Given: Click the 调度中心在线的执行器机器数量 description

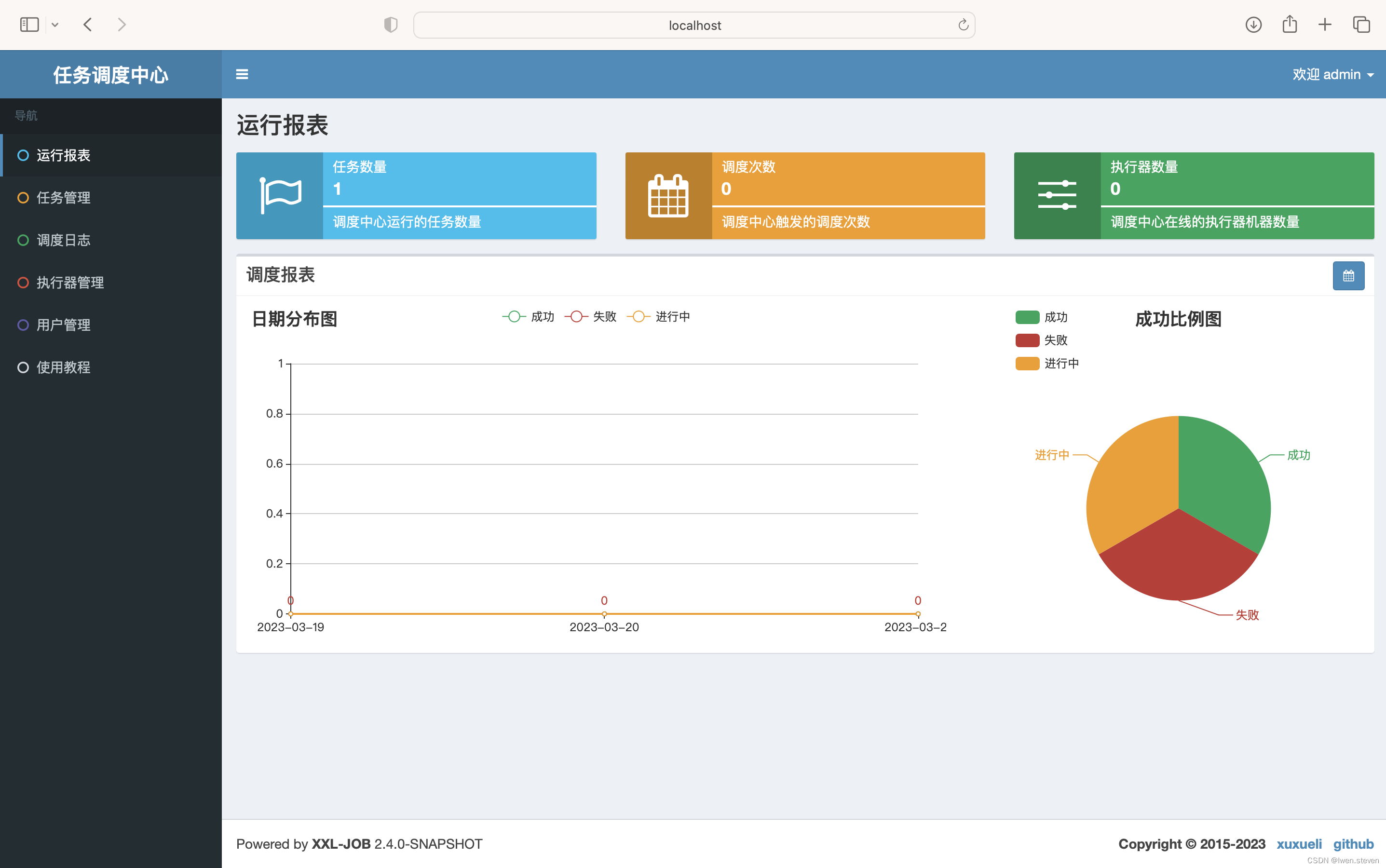Looking at the screenshot, I should point(1205,222).
